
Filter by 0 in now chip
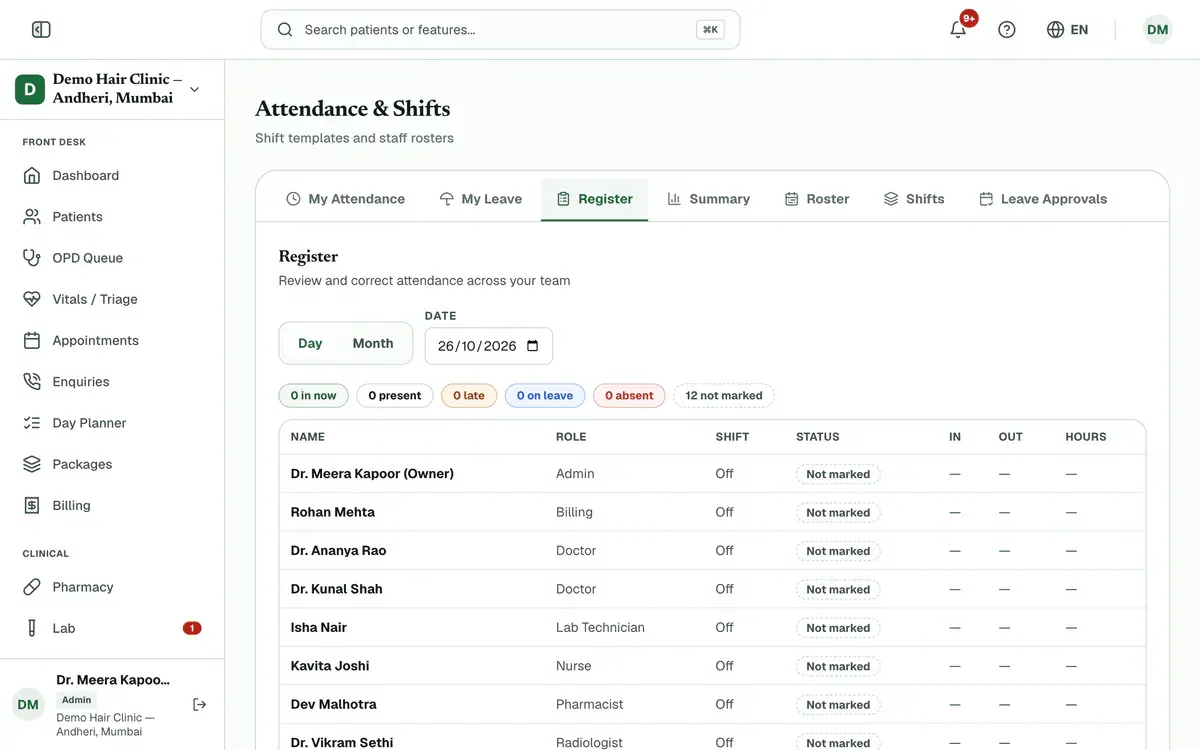coord(313,396)
